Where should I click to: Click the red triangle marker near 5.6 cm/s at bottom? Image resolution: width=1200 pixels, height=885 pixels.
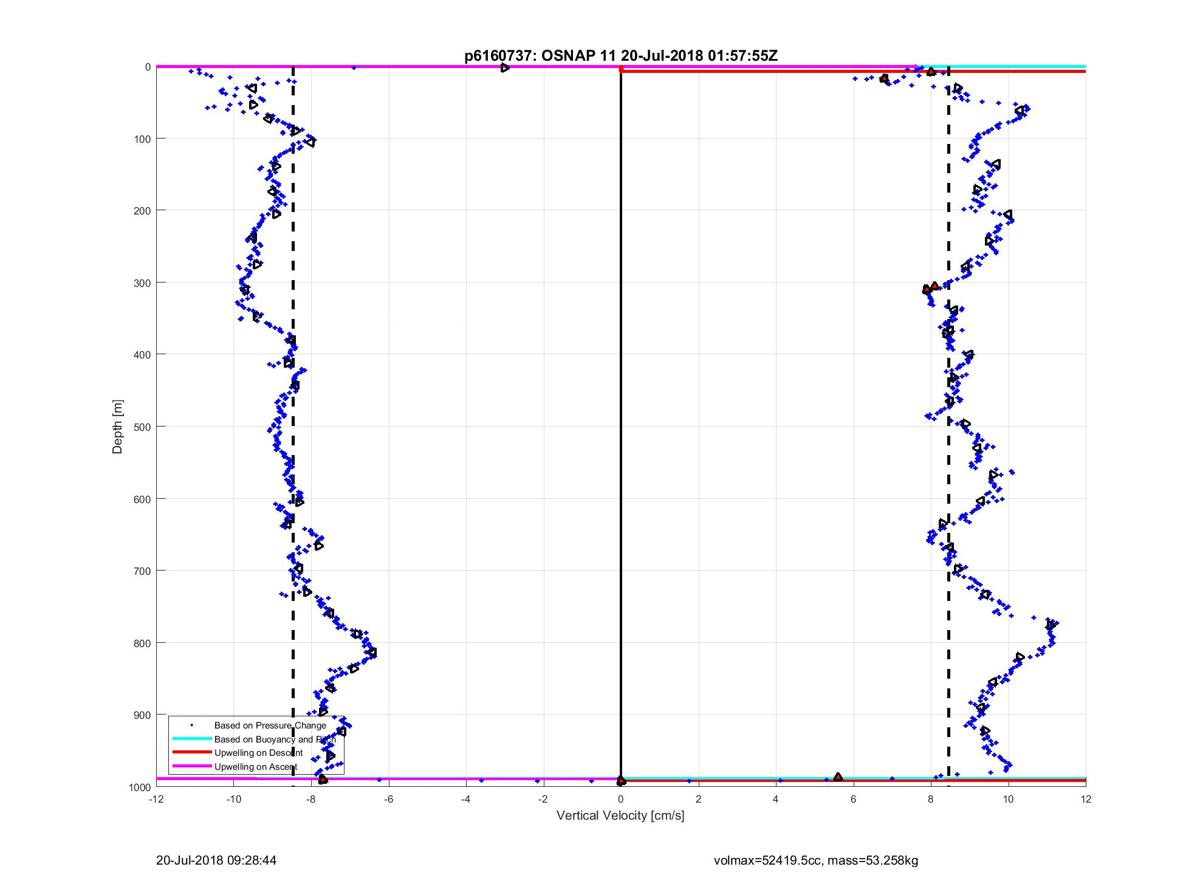pos(838,777)
